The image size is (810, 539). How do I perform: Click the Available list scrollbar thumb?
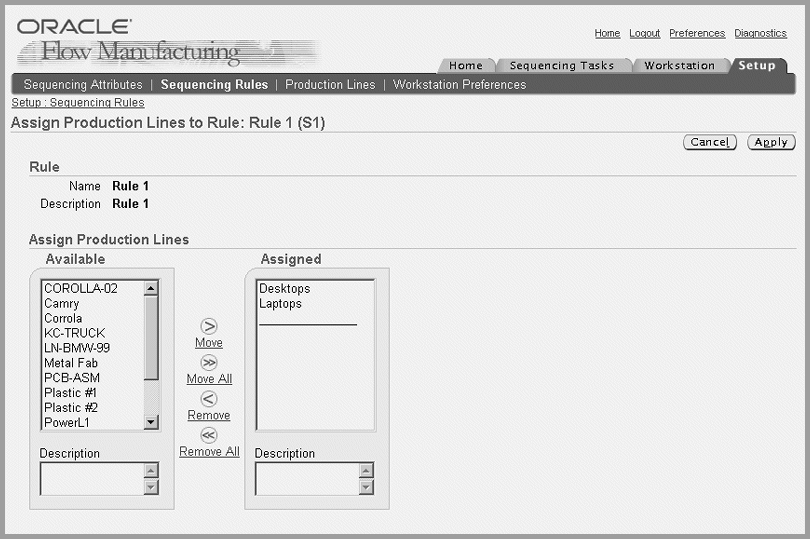[x=151, y=338]
